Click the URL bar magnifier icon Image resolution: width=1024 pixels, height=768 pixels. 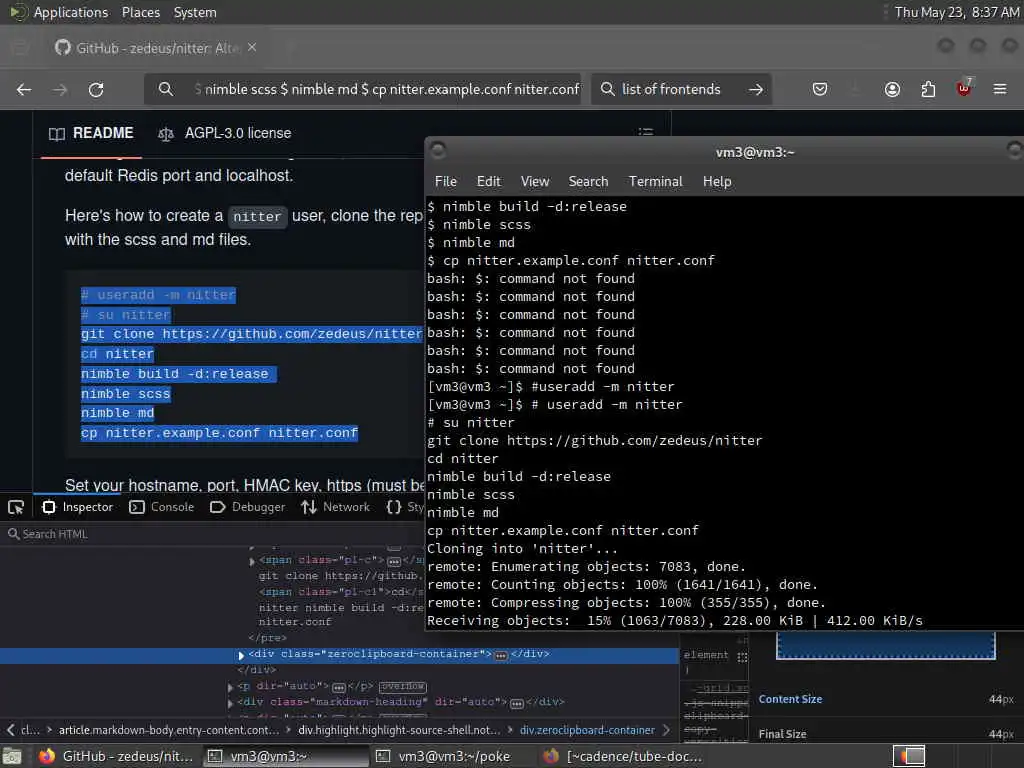click(x=166, y=89)
